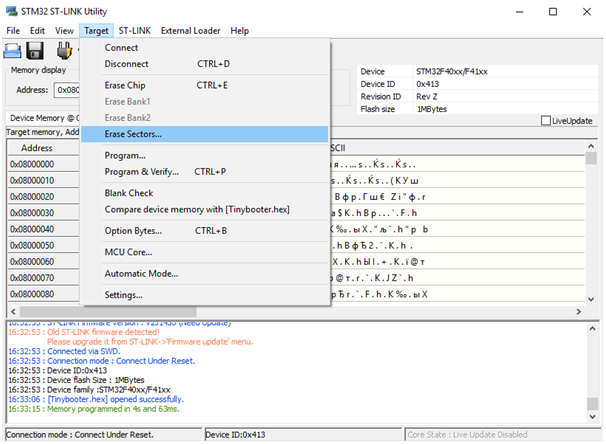The height and width of the screenshot is (444, 606).
Task: Select memory row 0x08000040
Action: [x=43, y=229]
